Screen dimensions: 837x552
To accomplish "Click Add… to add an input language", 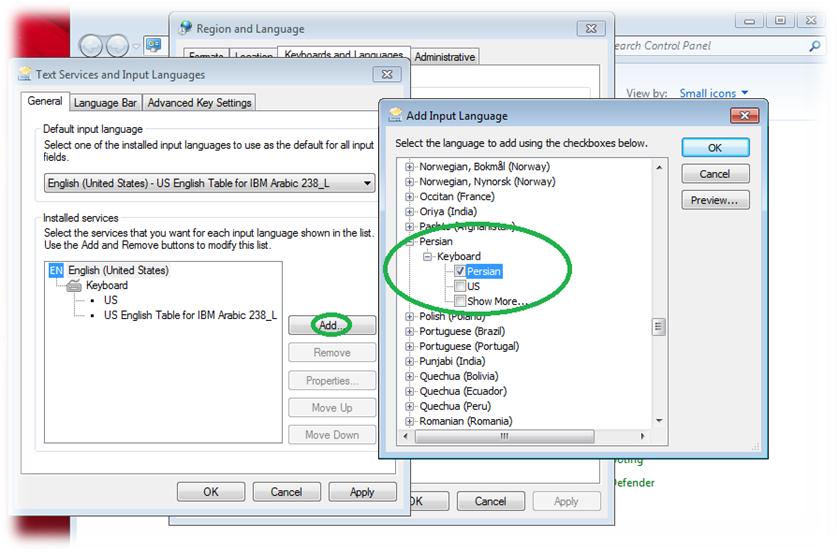I will pyautogui.click(x=332, y=325).
